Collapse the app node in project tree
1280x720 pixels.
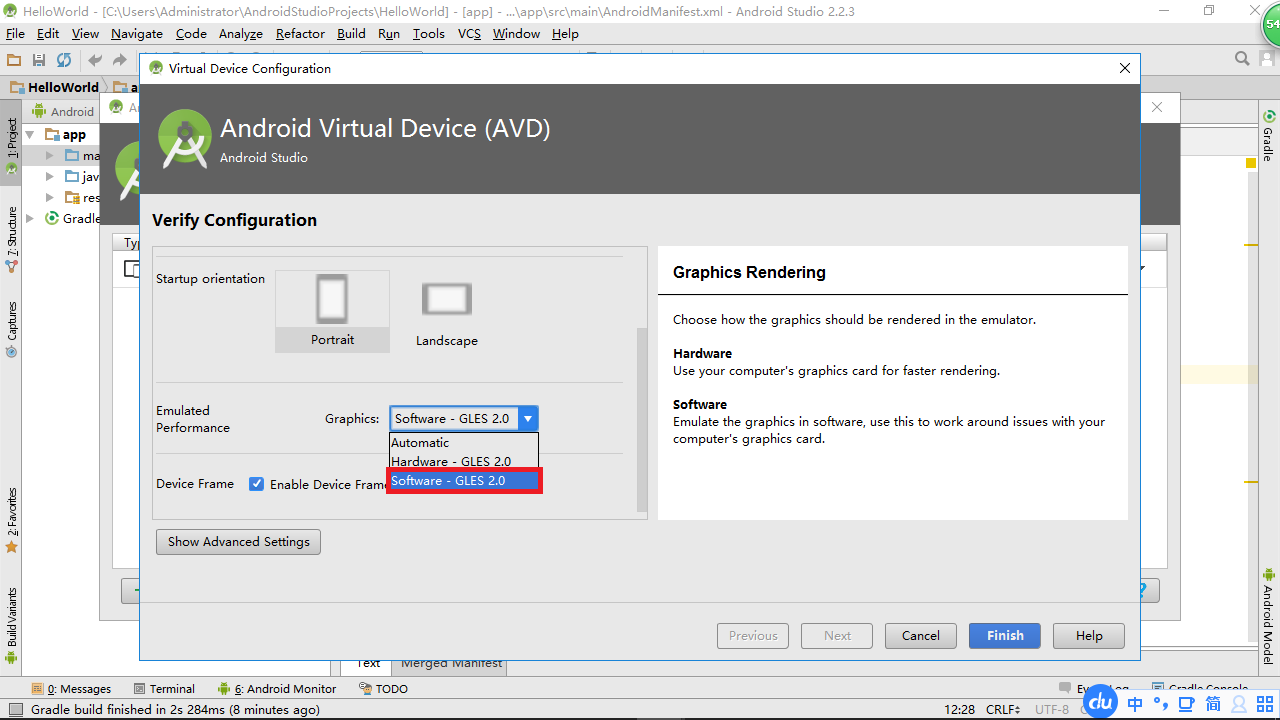pyautogui.click(x=30, y=134)
